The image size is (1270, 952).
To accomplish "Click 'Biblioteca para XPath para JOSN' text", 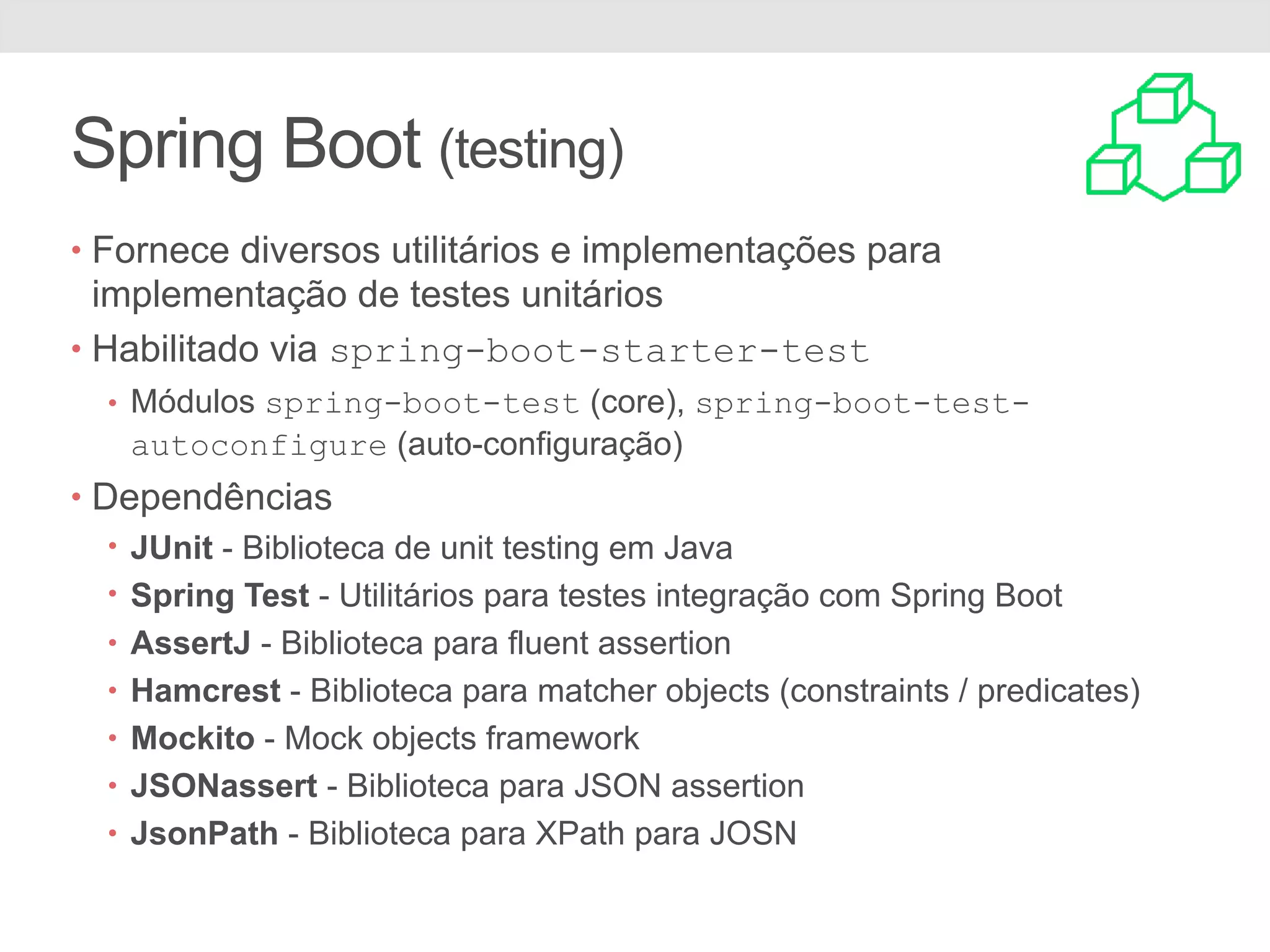I will tap(553, 834).
